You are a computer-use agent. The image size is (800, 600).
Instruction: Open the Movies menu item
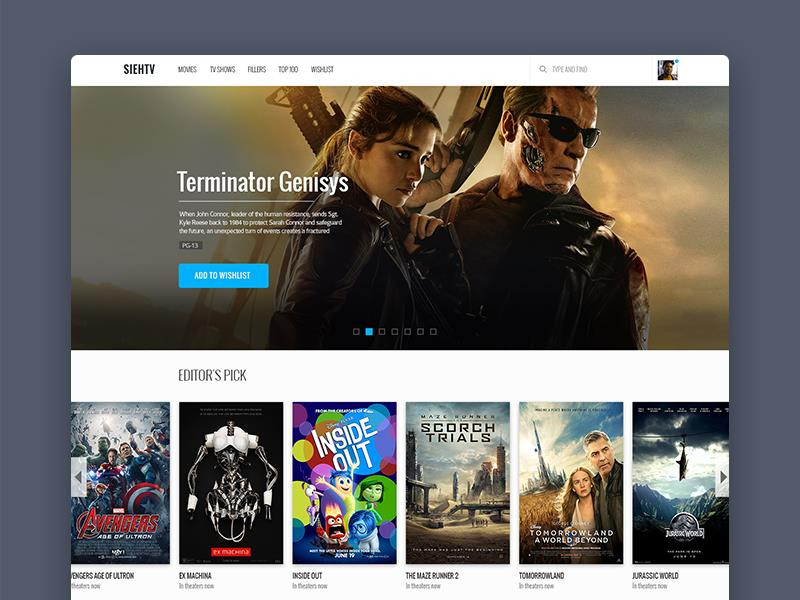[x=187, y=69]
